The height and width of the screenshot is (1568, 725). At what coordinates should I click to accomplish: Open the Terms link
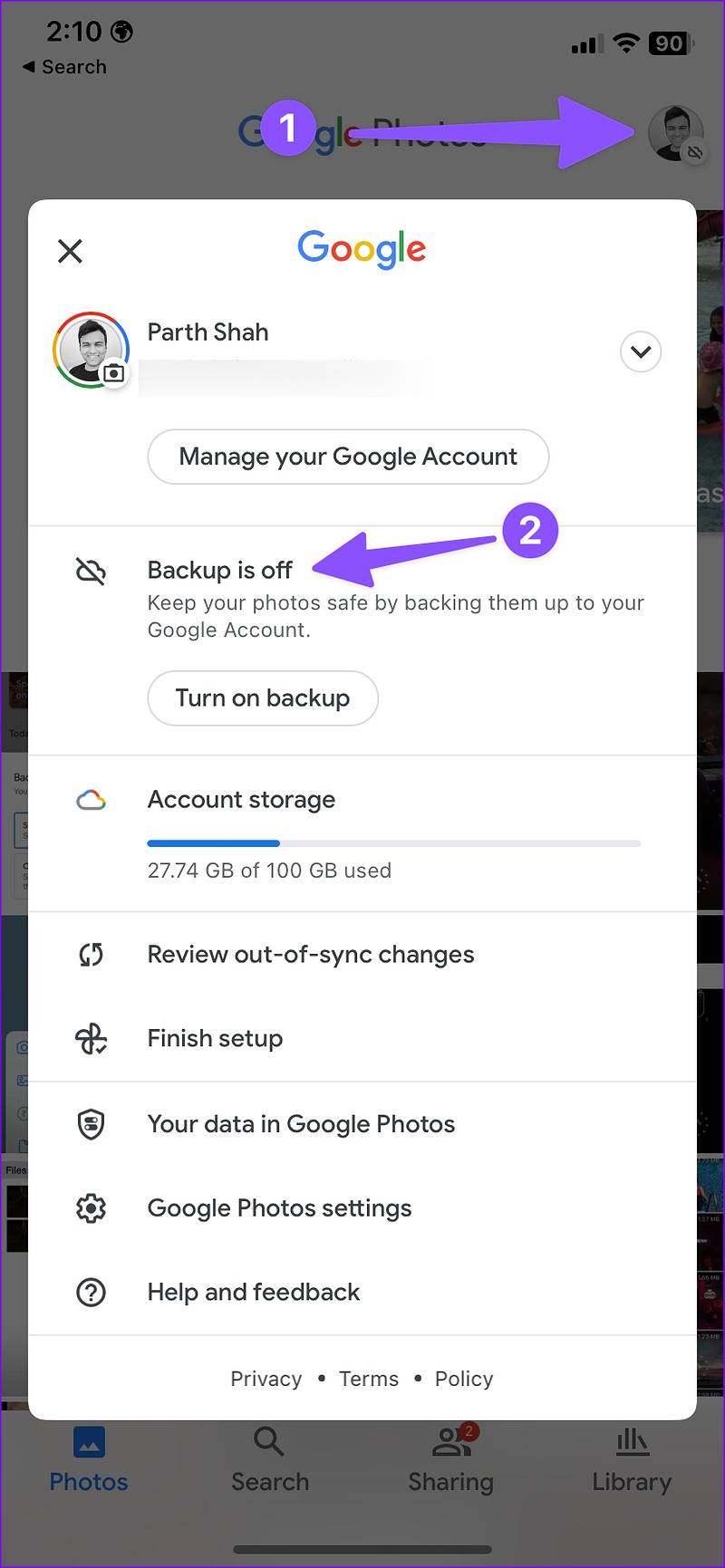pyautogui.click(x=368, y=1378)
